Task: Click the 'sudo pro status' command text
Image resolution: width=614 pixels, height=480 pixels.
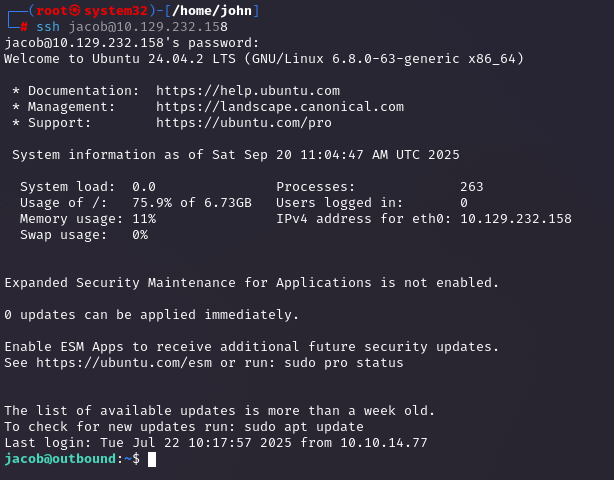Action: [x=344, y=363]
